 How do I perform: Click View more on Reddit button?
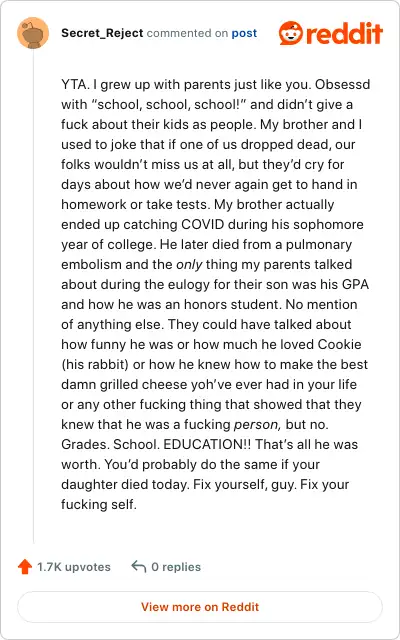tap(200, 607)
